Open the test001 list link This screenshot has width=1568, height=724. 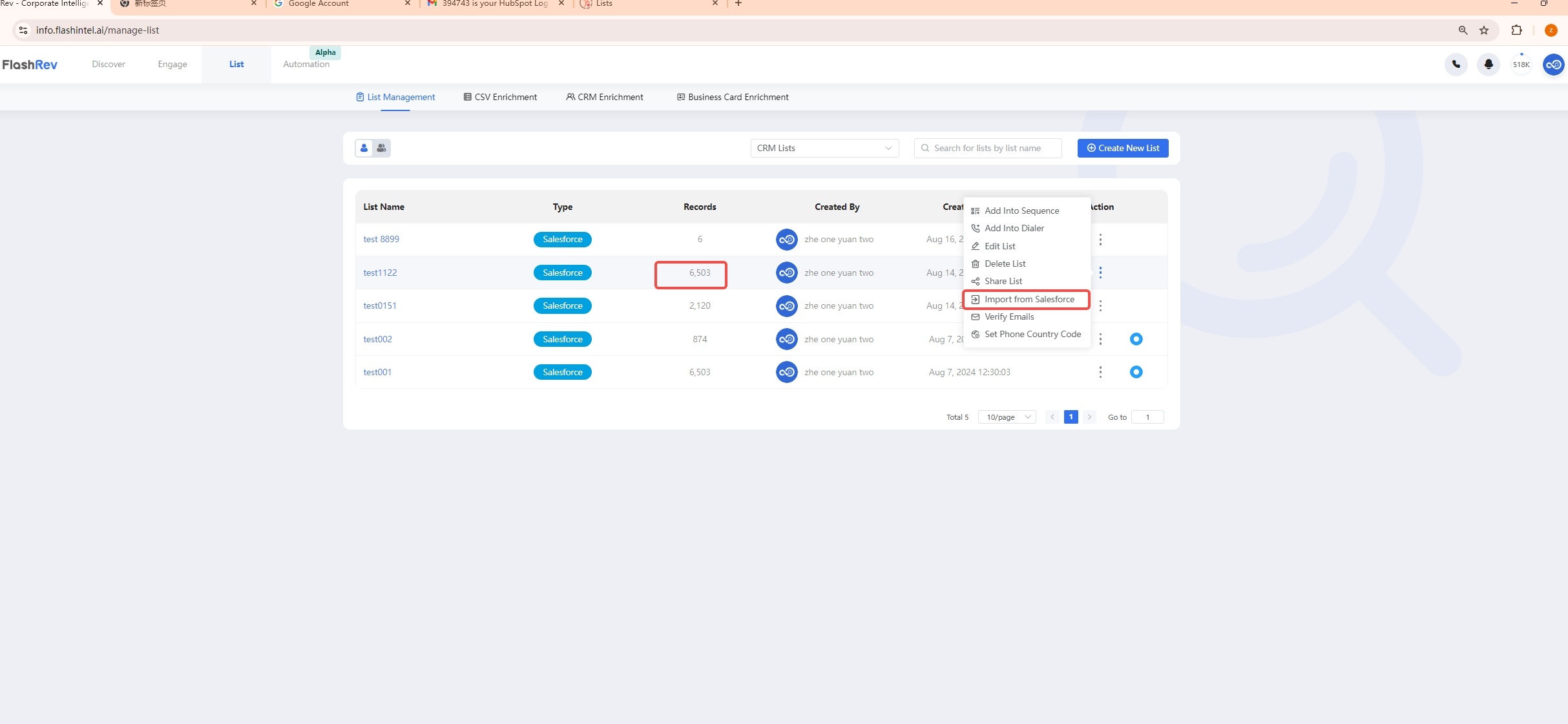[377, 372]
